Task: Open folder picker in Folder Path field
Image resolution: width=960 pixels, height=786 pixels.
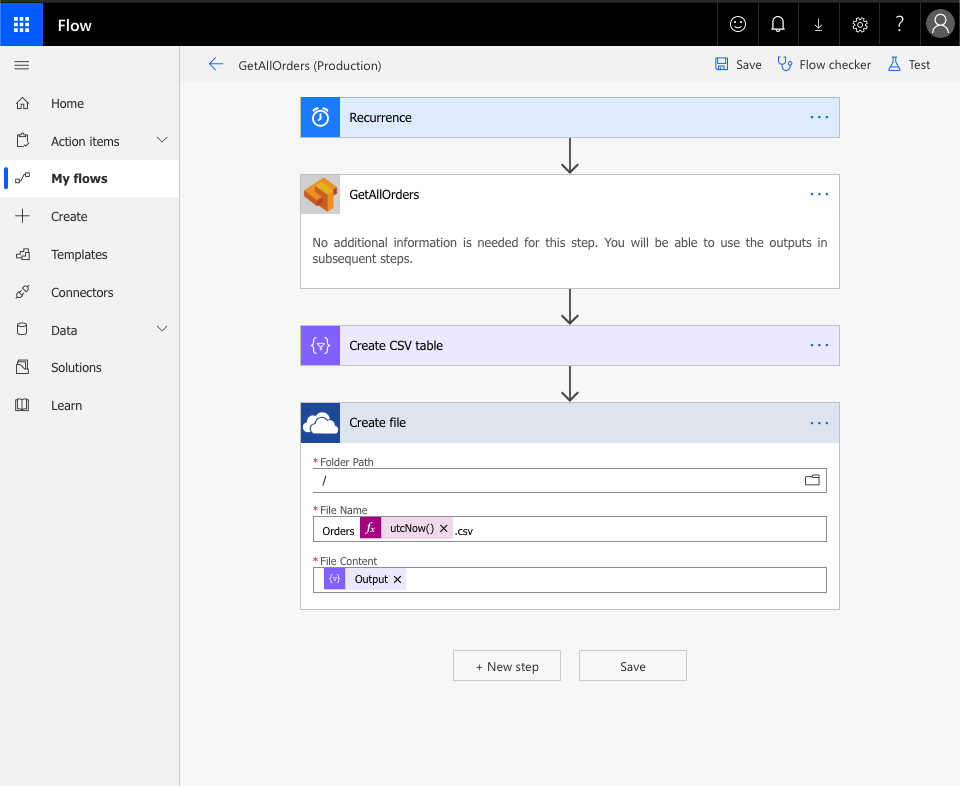Action: [812, 481]
